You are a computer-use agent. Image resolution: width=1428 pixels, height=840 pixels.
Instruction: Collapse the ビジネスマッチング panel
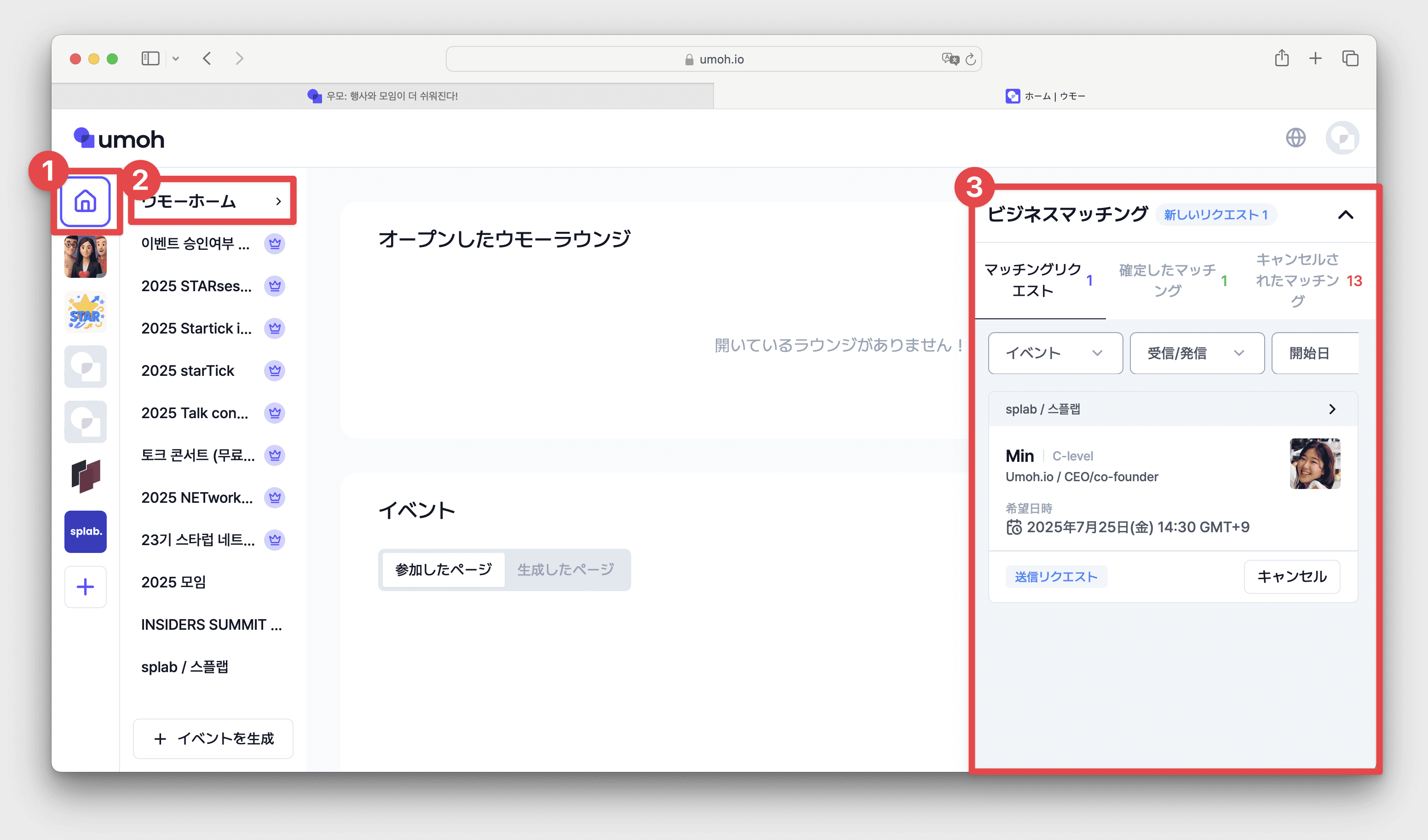pyautogui.click(x=1345, y=215)
